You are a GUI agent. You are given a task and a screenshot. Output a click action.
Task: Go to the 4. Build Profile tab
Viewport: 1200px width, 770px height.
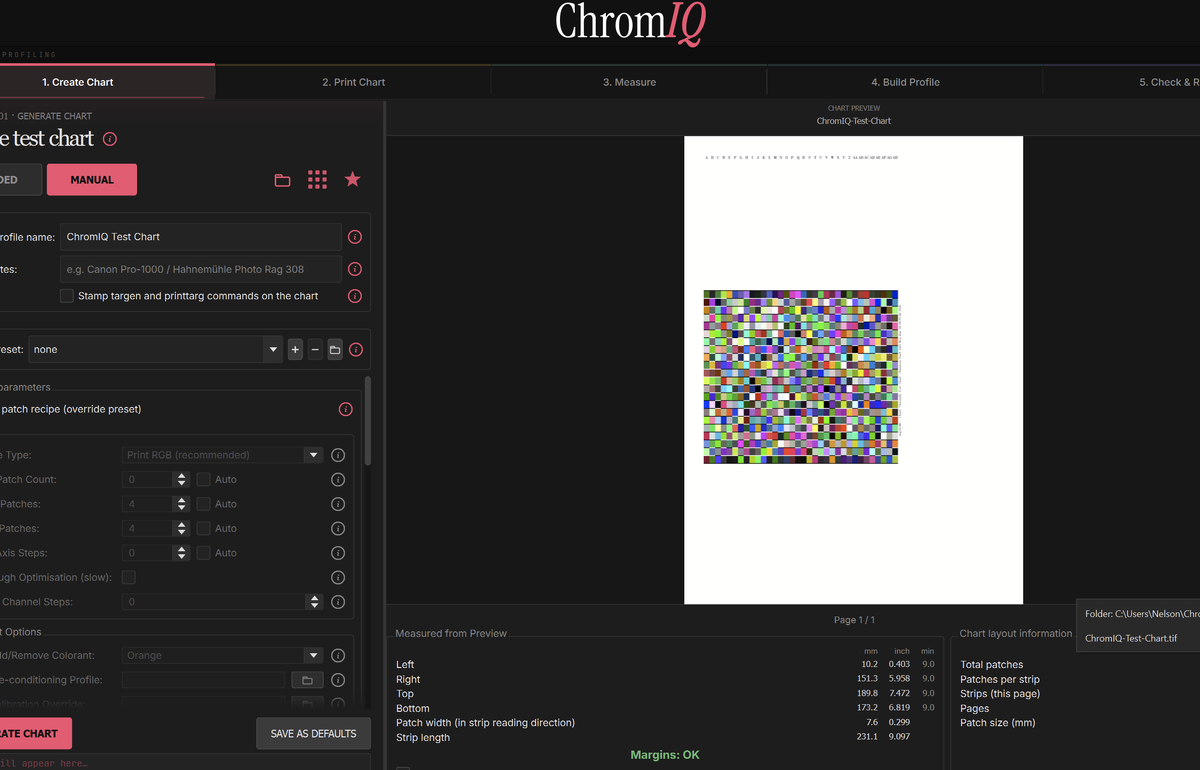(x=905, y=82)
